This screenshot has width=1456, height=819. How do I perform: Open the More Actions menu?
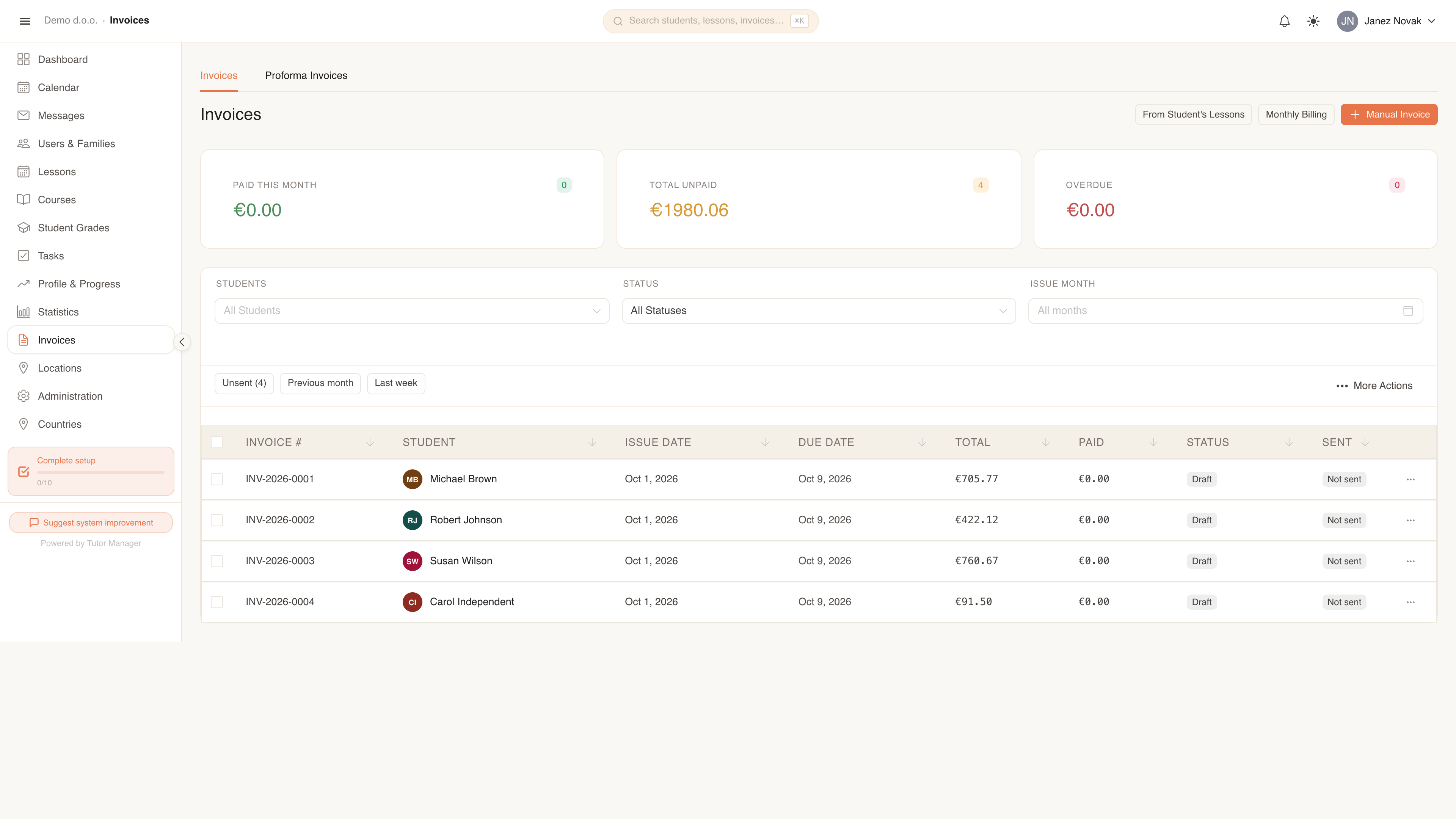tap(1374, 386)
